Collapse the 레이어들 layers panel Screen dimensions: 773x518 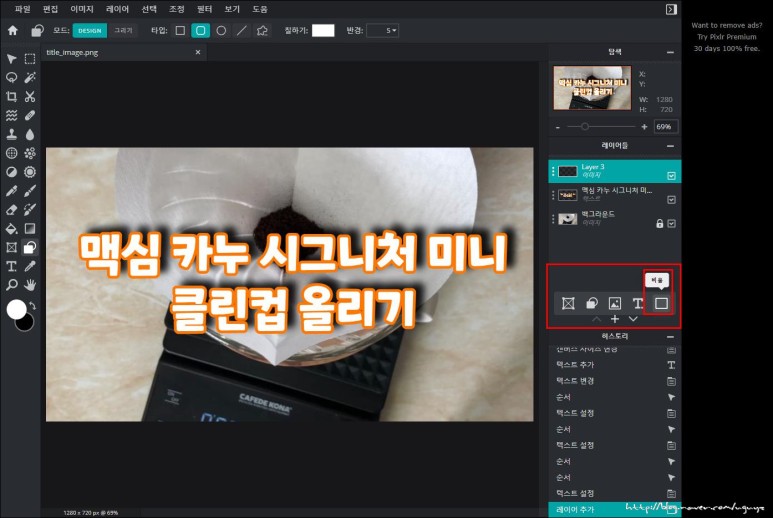tap(670, 146)
